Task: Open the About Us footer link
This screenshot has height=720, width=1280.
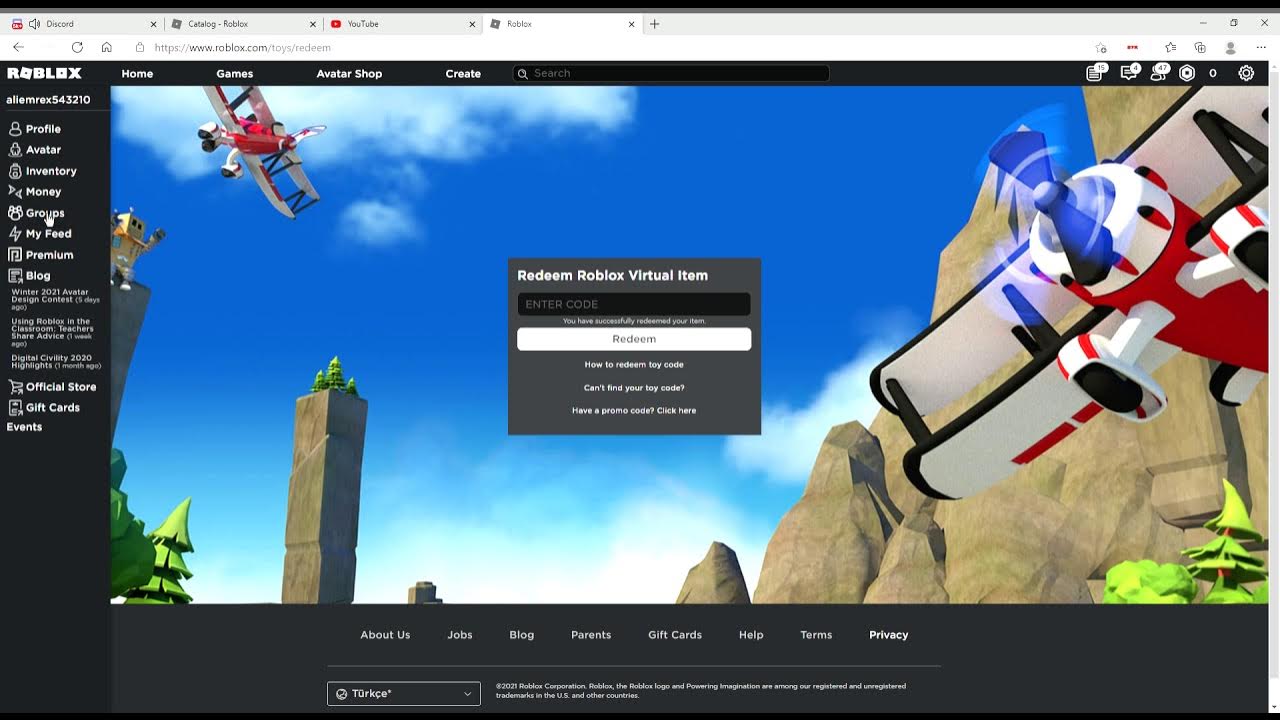Action: (385, 635)
